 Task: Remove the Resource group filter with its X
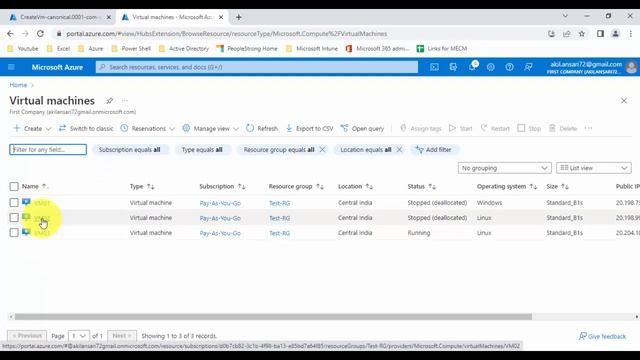click(322, 149)
